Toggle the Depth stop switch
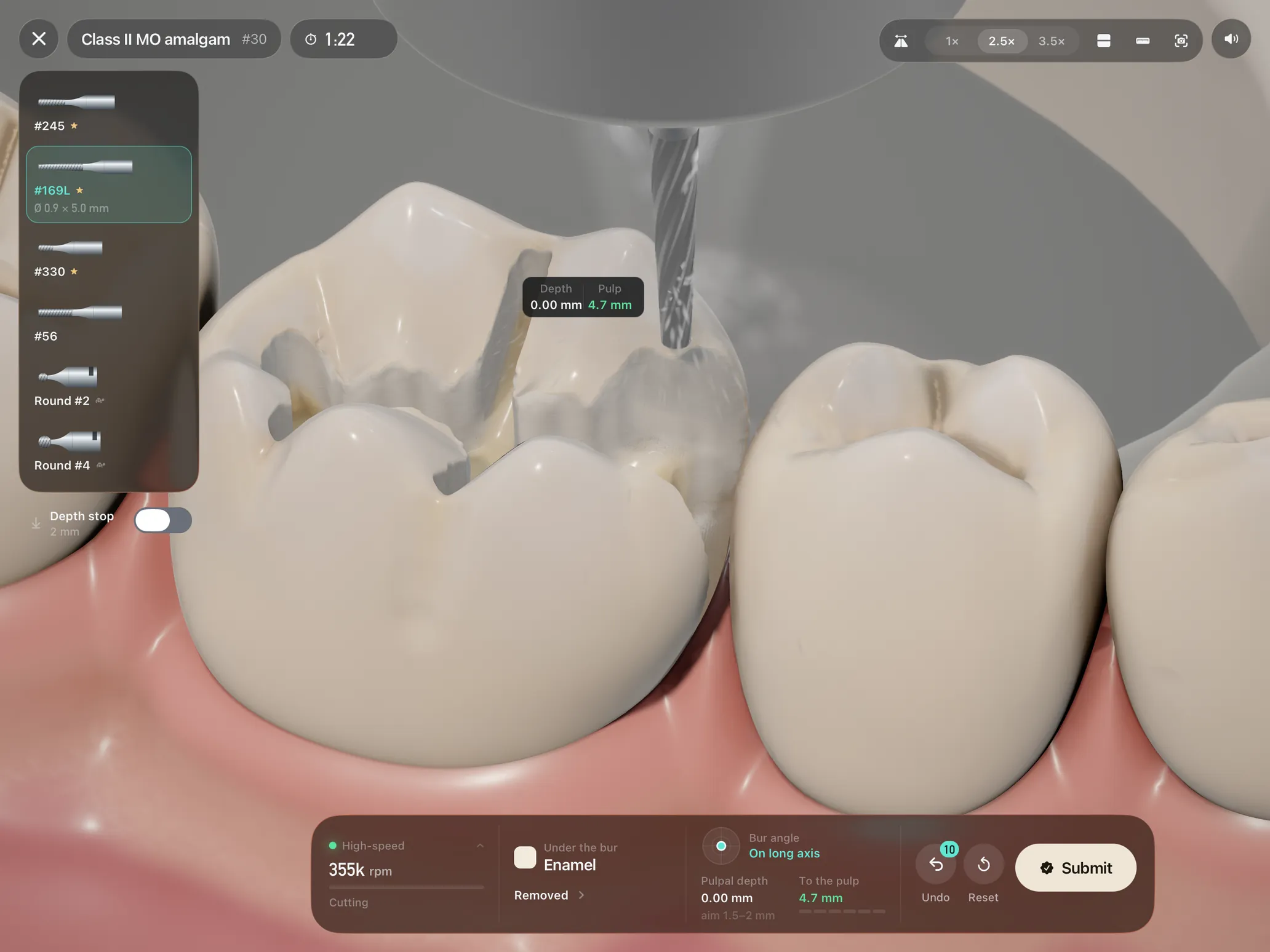 tap(163, 521)
